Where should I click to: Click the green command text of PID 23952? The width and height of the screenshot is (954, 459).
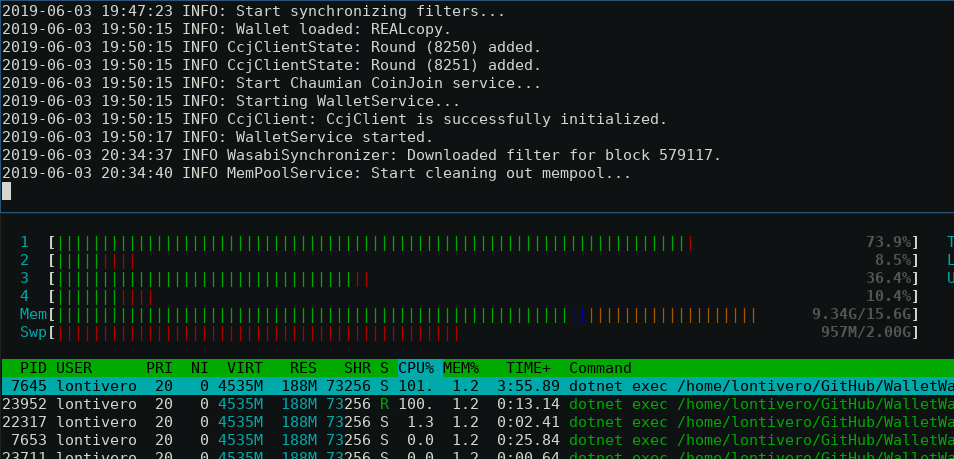pos(762,405)
